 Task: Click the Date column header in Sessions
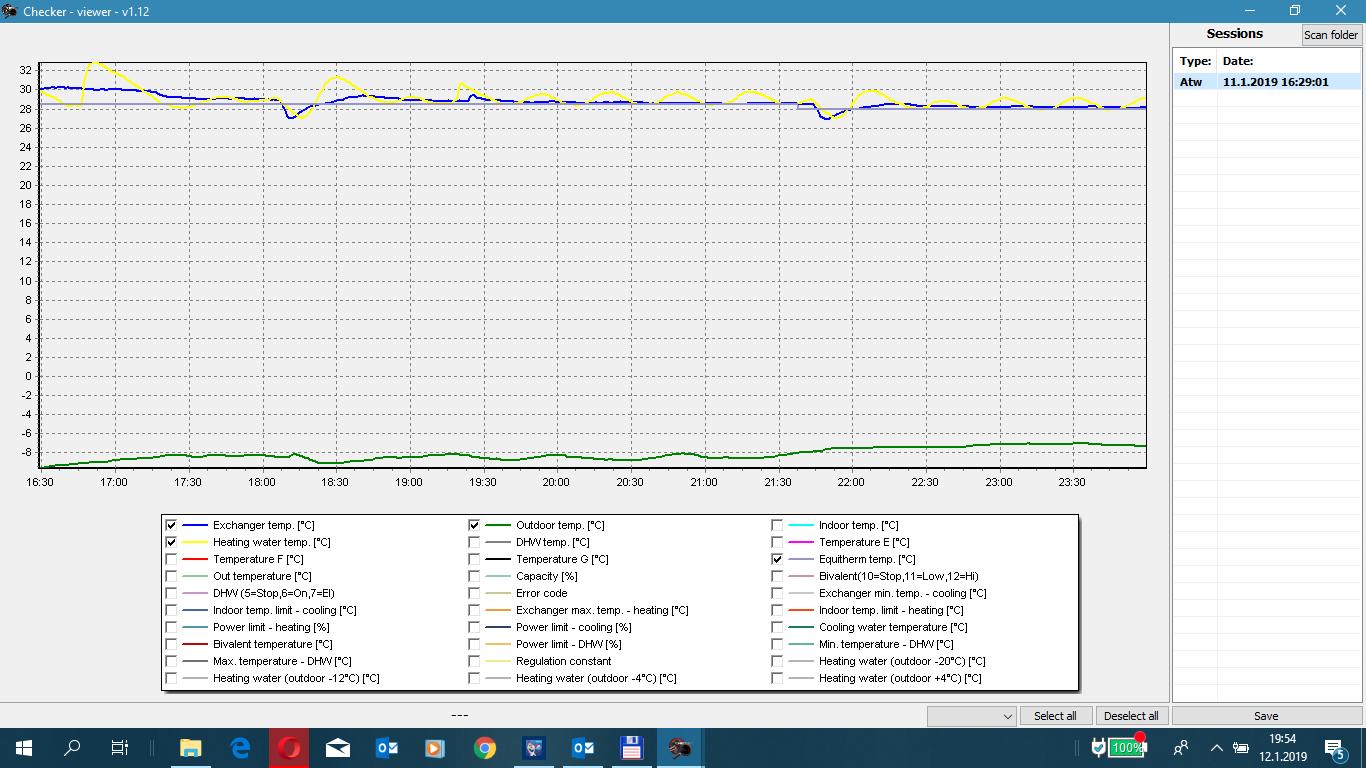coord(1238,61)
